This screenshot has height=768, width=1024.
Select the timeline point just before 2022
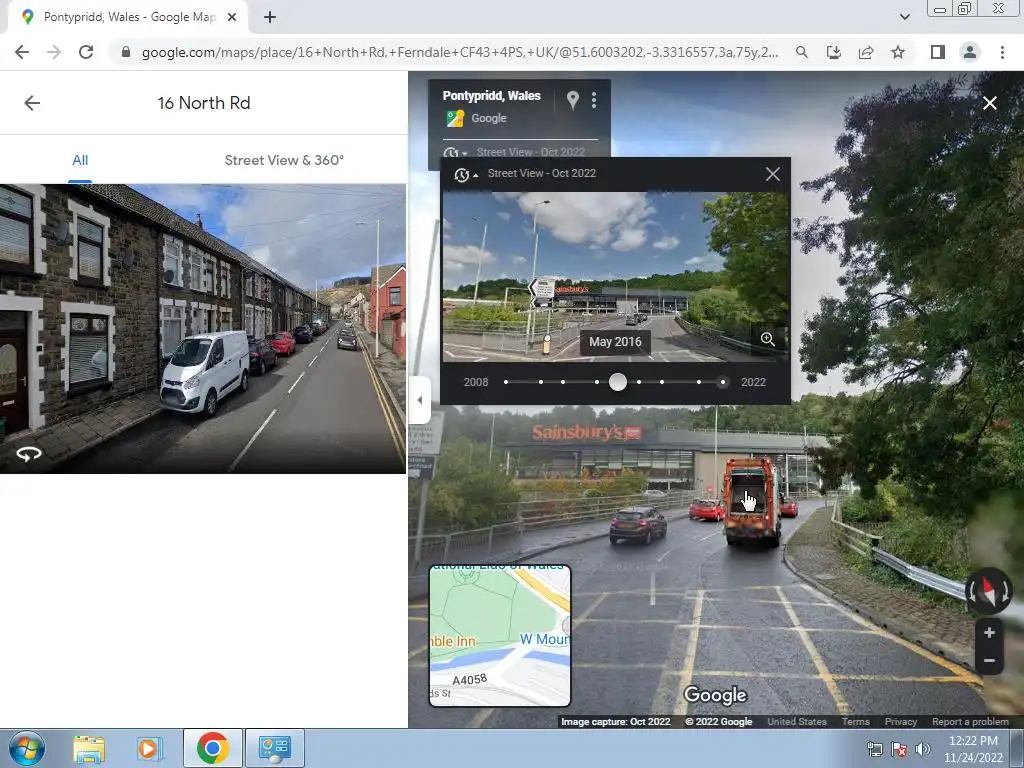pos(699,382)
